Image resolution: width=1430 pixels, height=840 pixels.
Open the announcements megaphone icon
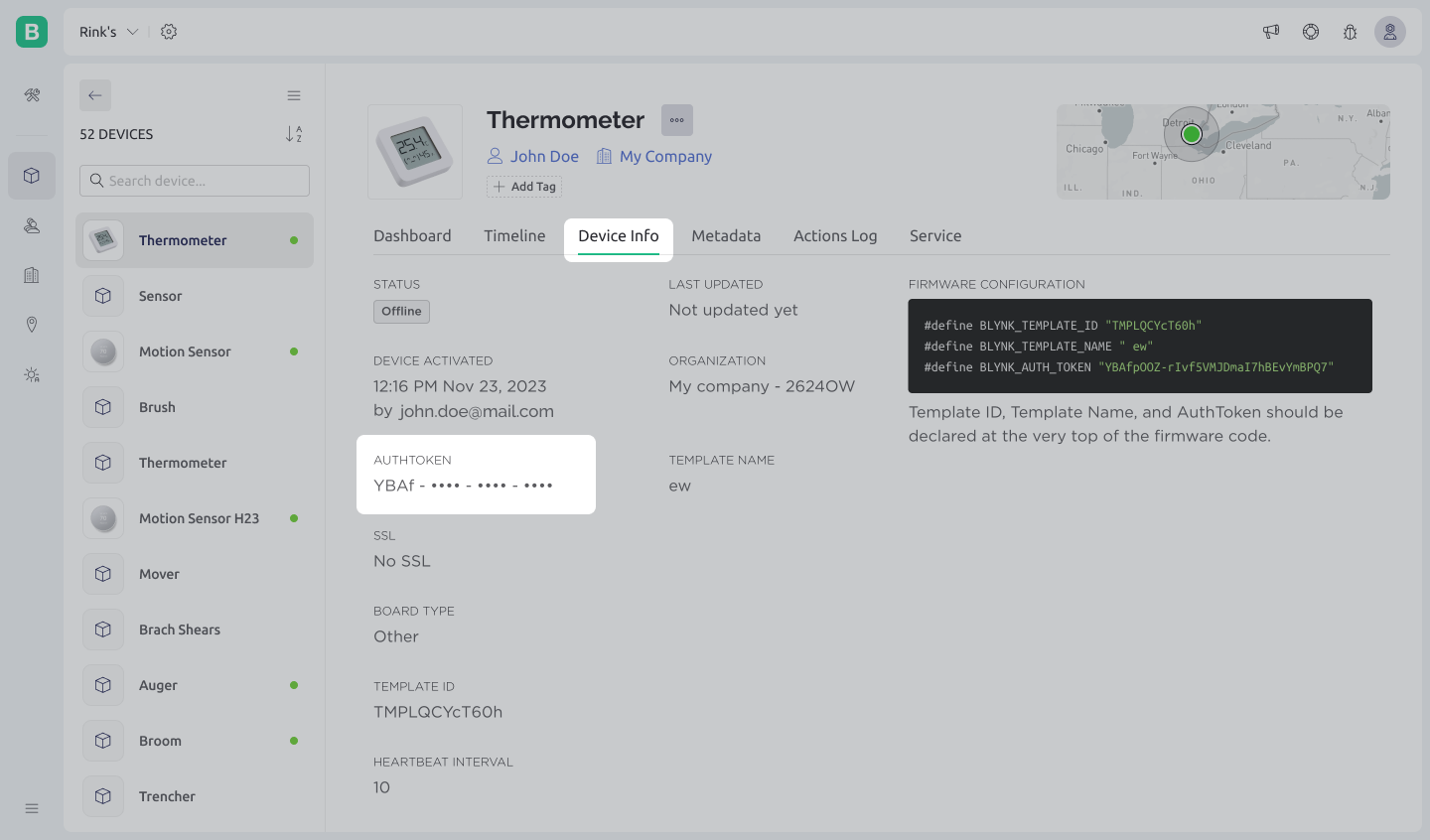tap(1271, 32)
